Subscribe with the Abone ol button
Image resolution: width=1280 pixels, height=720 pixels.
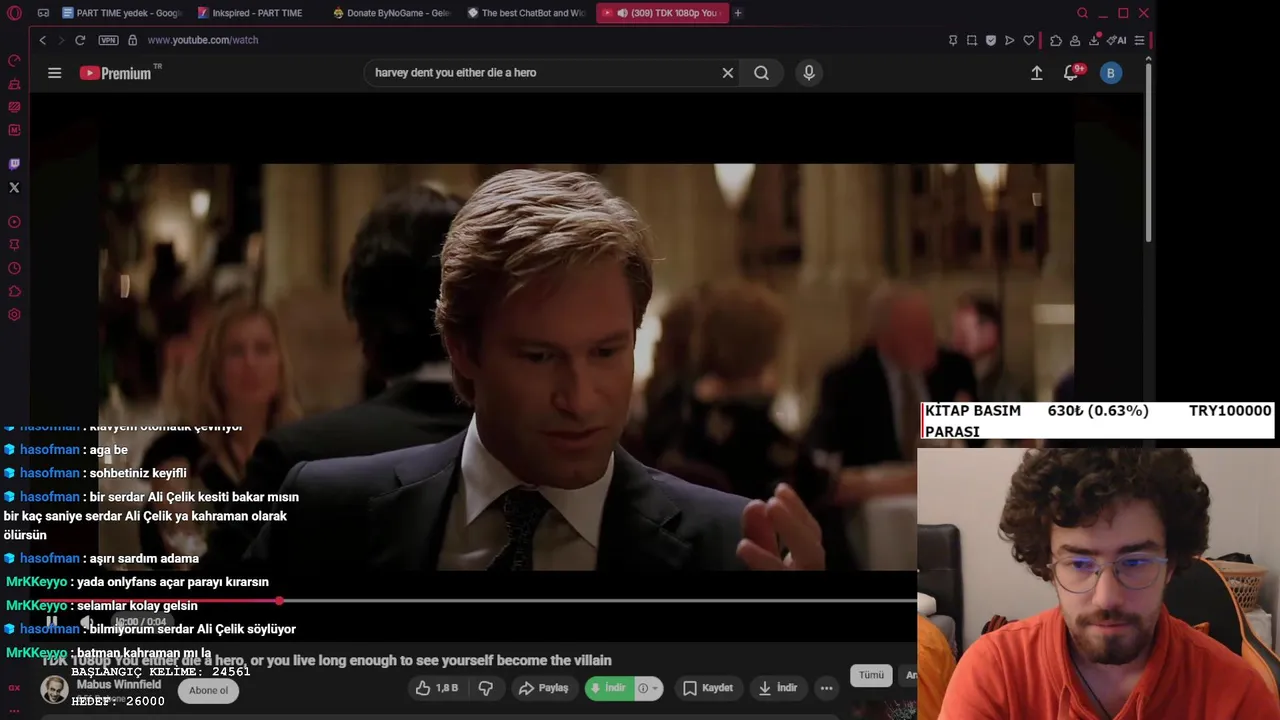click(208, 690)
